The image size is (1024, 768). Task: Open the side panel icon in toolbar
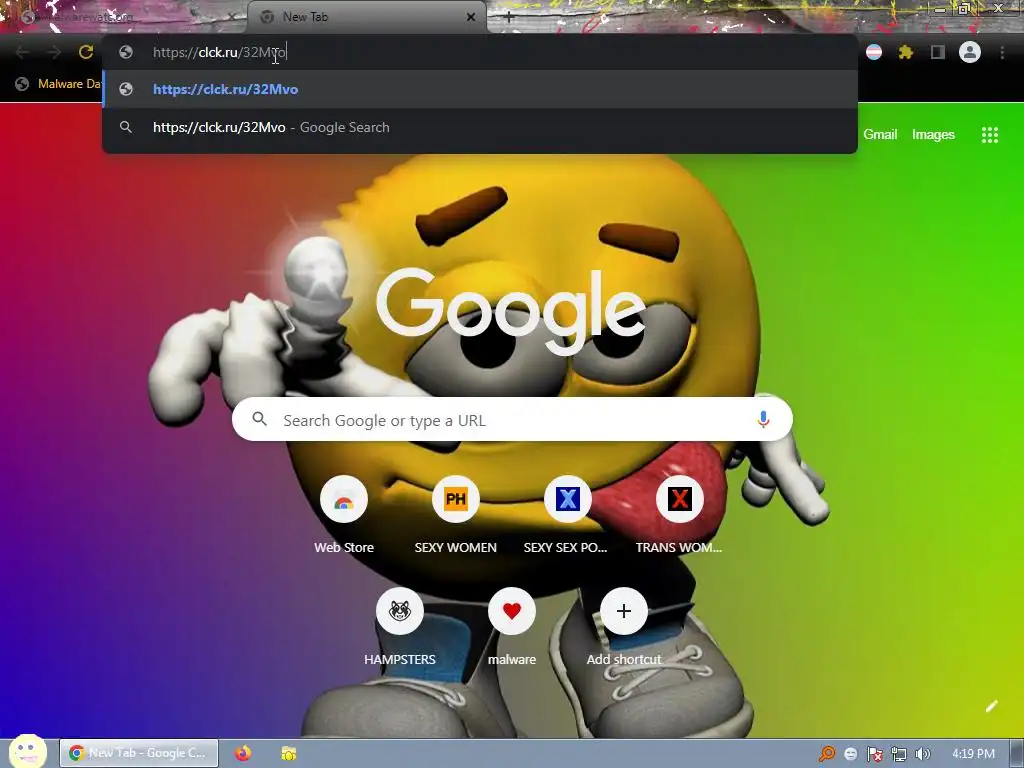point(938,52)
